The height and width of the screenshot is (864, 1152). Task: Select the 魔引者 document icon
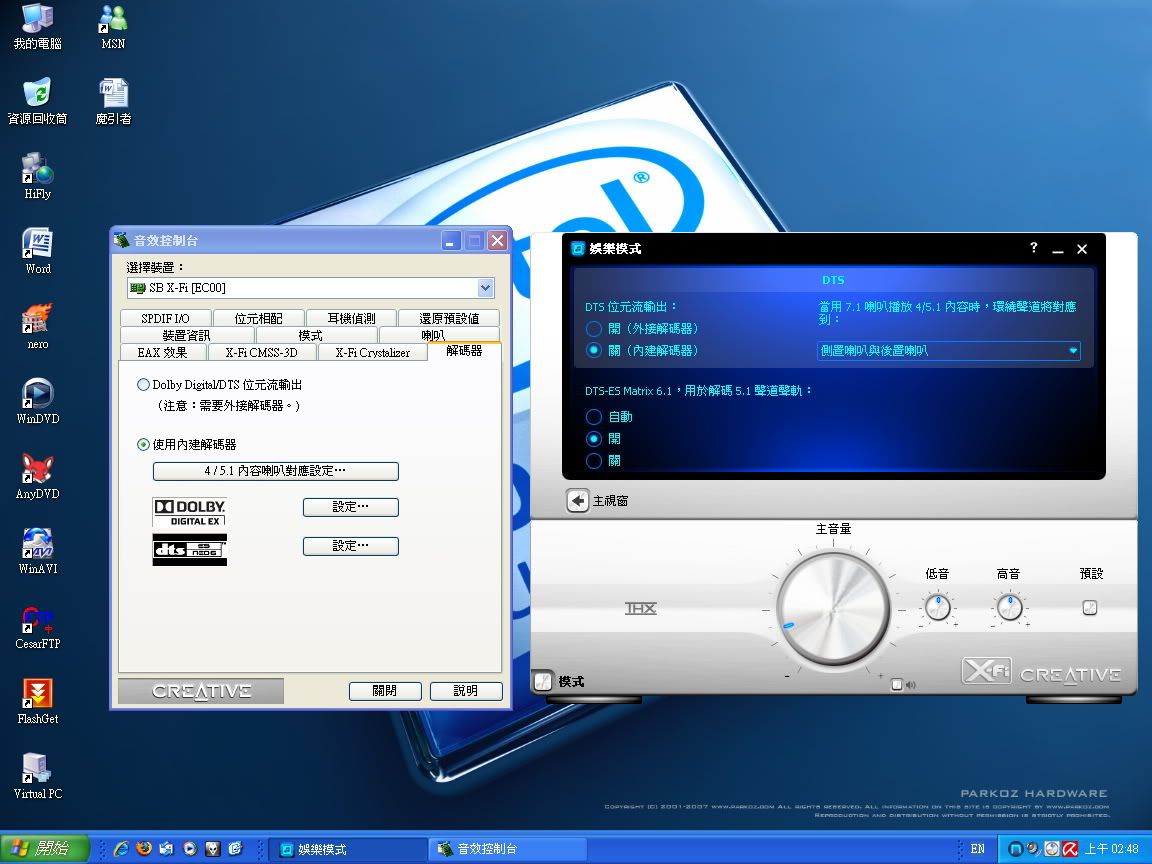pos(113,101)
